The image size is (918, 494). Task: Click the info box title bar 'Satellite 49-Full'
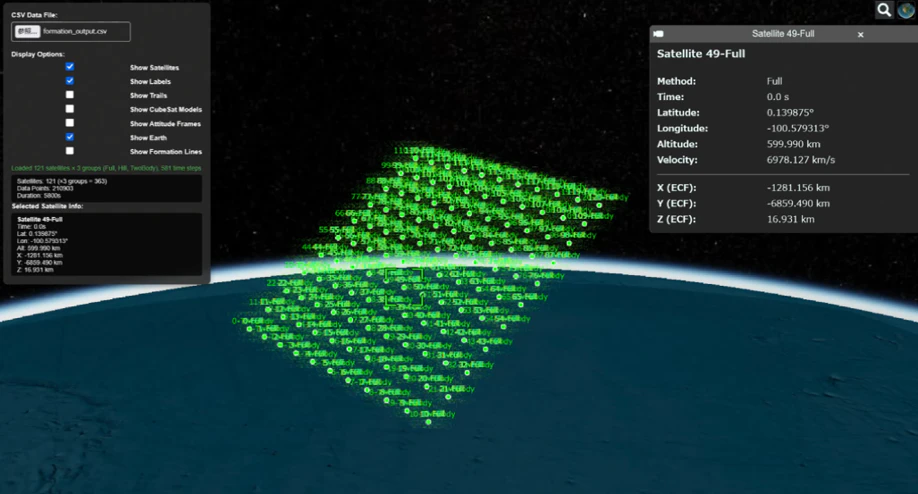pyautogui.click(x=783, y=34)
